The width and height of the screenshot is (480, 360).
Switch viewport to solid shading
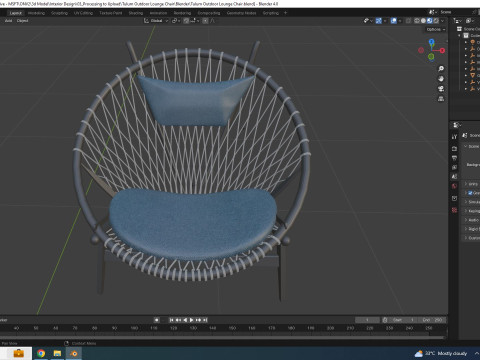coord(423,21)
